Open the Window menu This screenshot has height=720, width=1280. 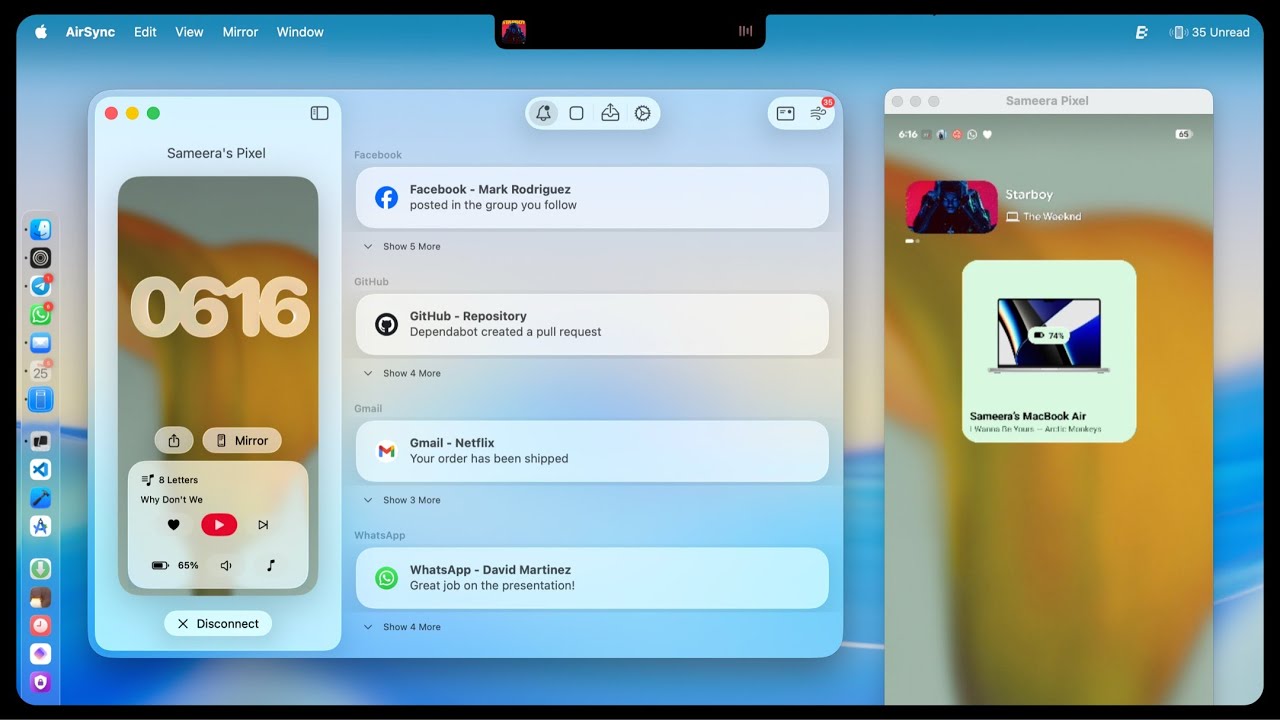(300, 32)
